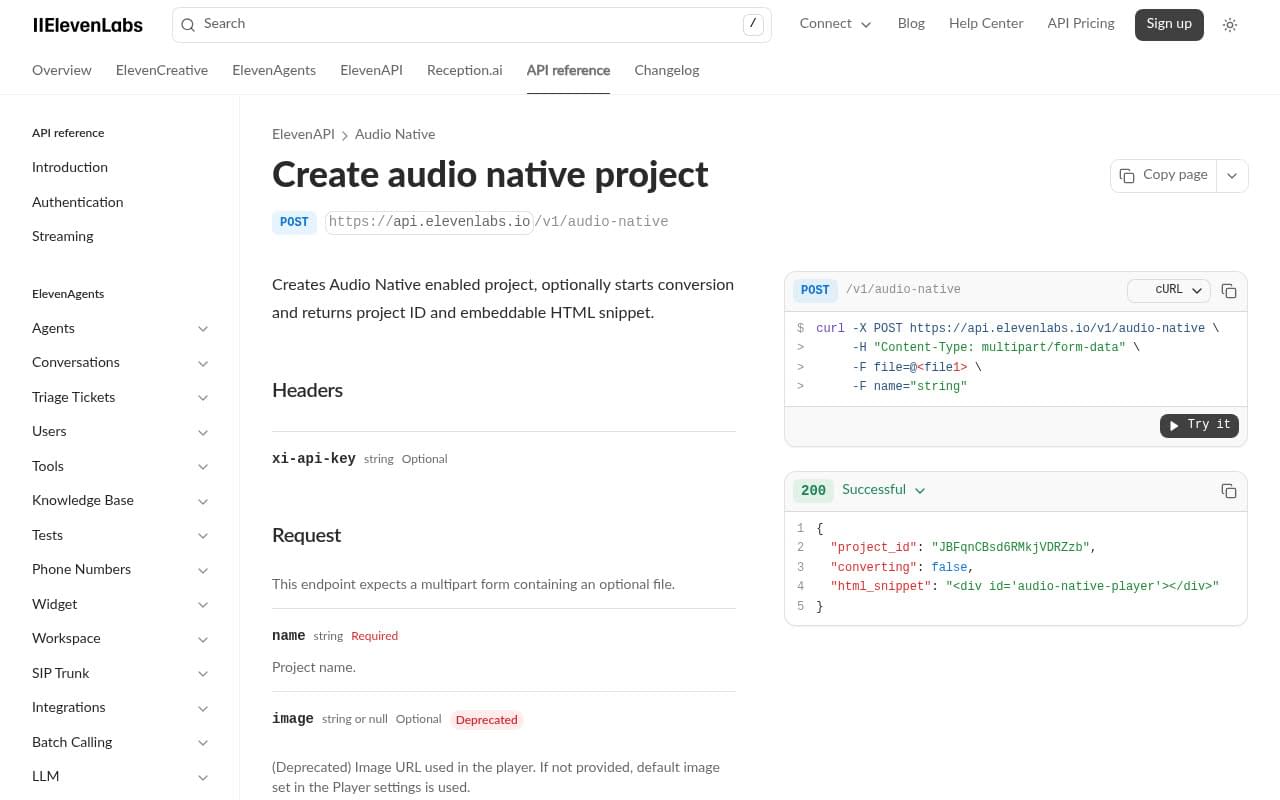
Task: Click the POST method badge under title
Action: [x=294, y=222]
